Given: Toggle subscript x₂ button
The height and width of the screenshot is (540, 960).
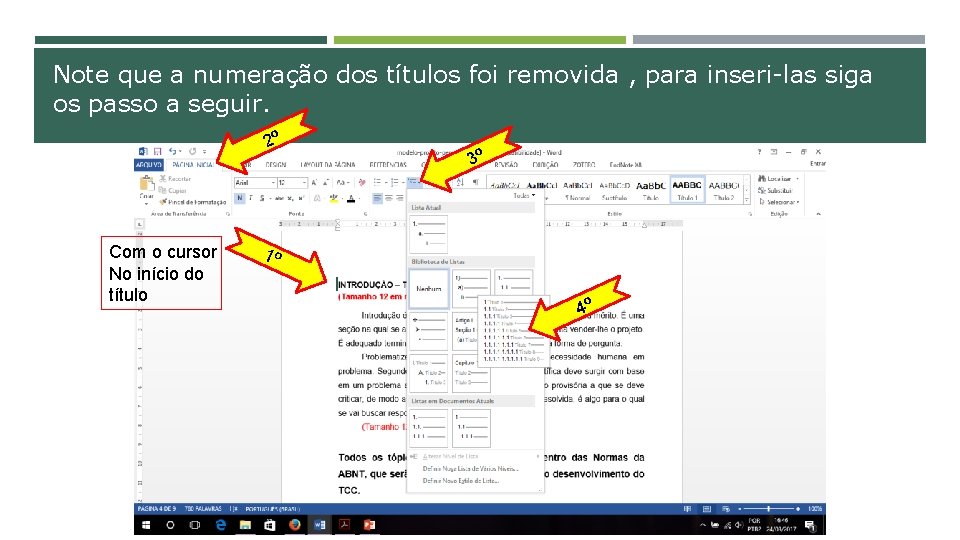Looking at the screenshot, I should pos(290,198).
